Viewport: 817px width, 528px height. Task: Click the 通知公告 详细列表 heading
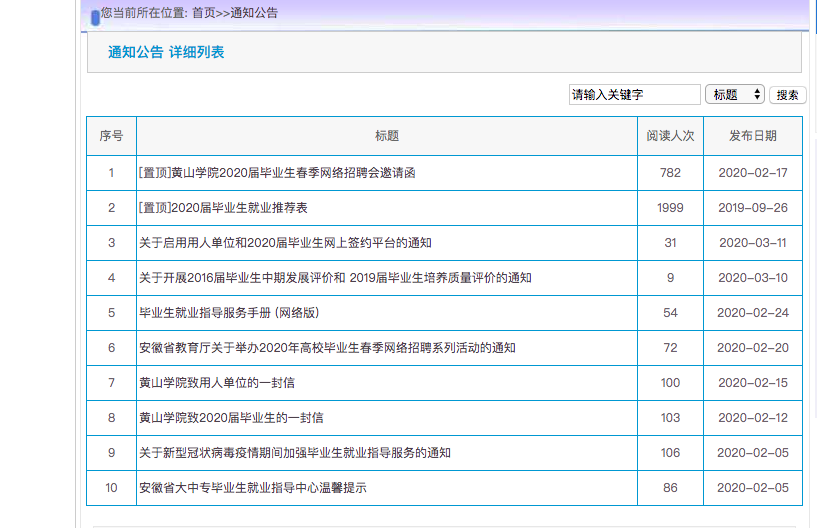tap(166, 52)
